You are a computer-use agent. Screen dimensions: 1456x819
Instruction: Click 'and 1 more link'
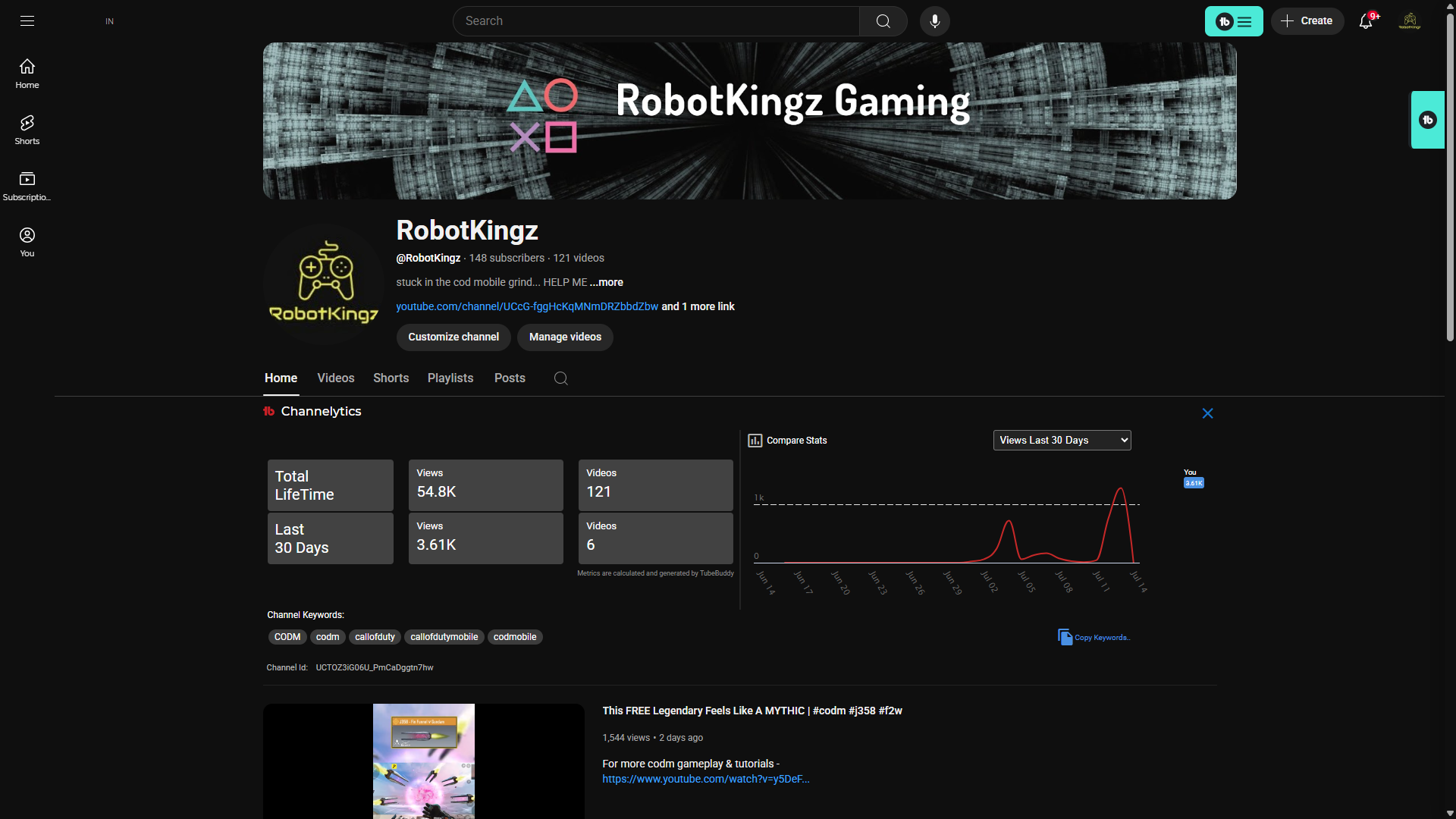698,306
